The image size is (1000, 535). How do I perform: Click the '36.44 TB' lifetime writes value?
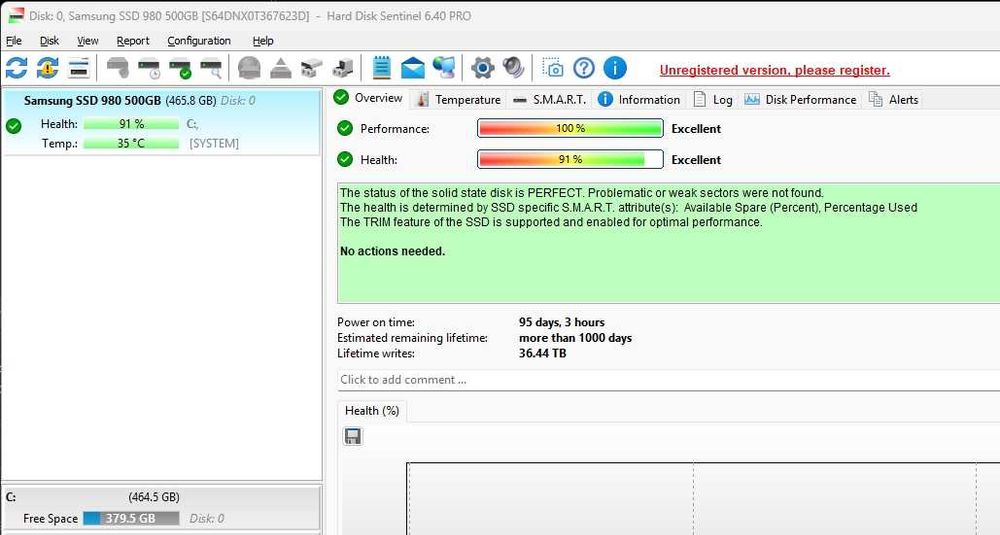point(543,353)
